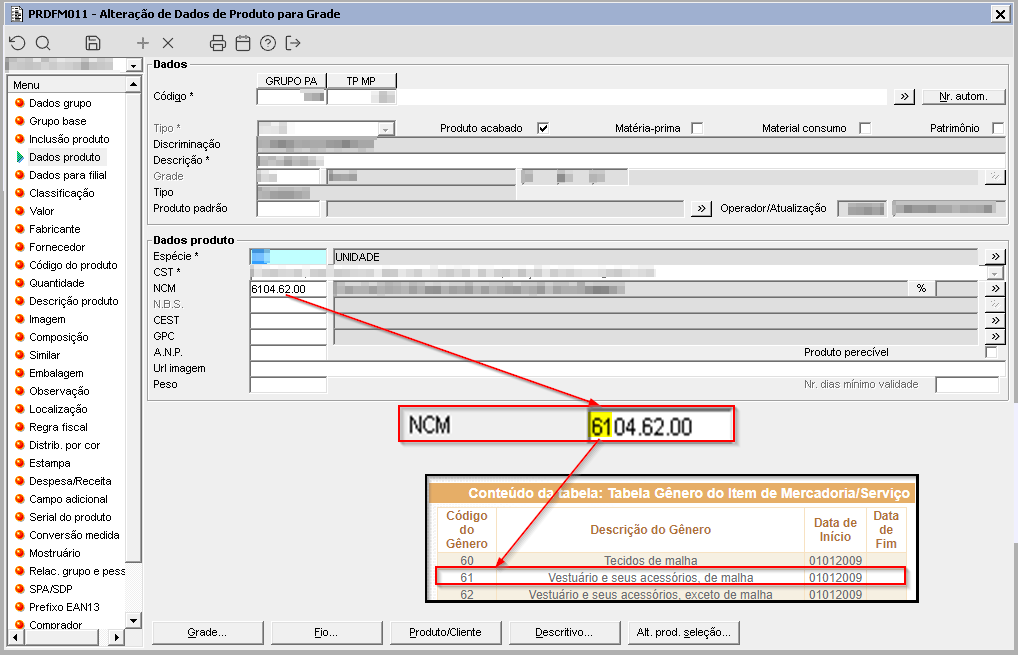This screenshot has height=655, width=1018.
Task: Open the Tipo dropdown
Action: (386, 129)
